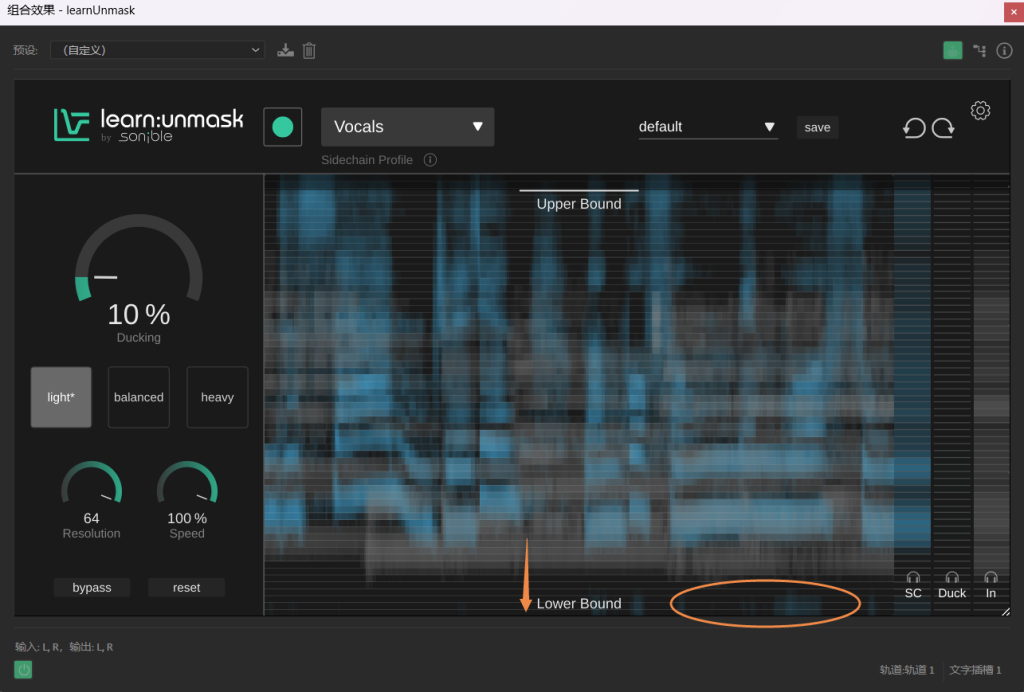Click the Ducking amount dial
The height and width of the screenshot is (692, 1024).
[x=139, y=268]
